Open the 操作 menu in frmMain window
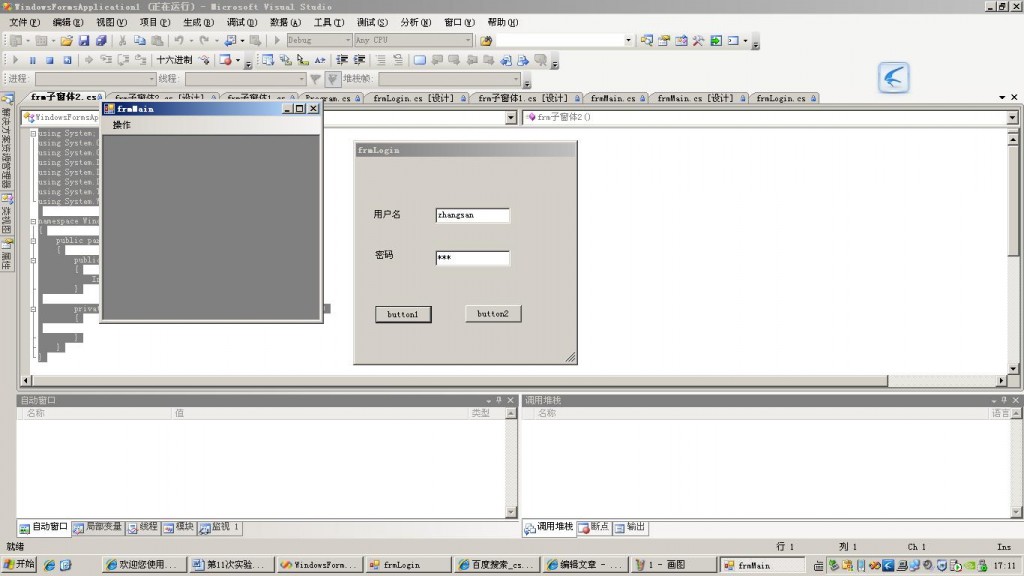 [x=122, y=125]
